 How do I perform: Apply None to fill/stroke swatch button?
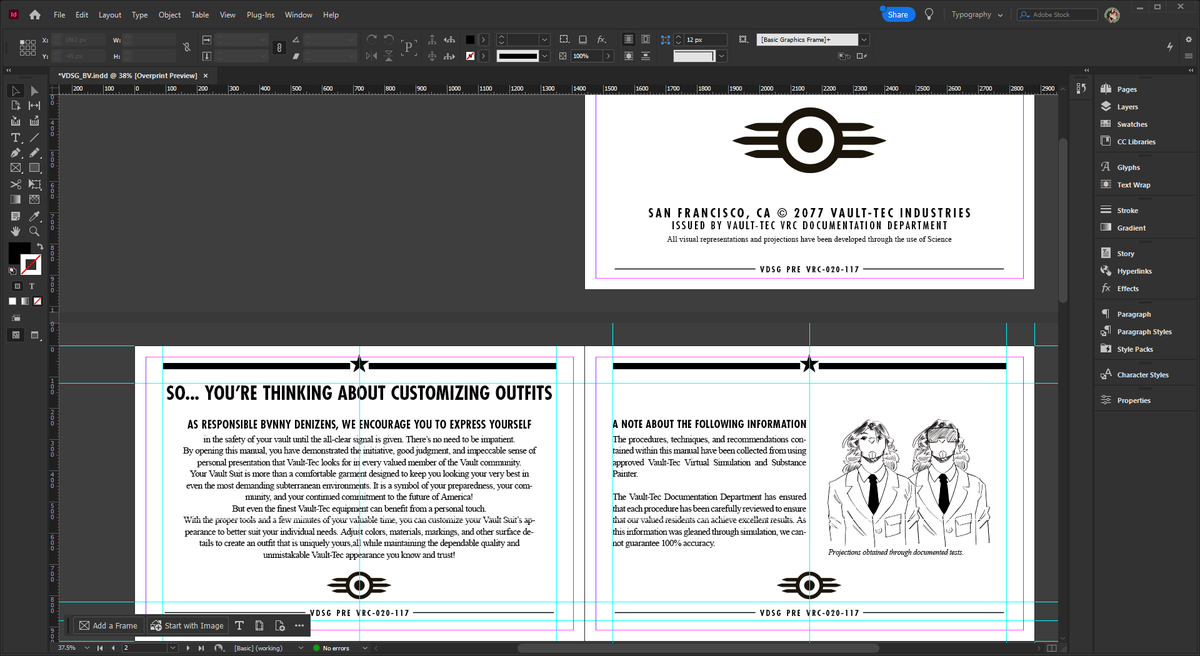[38, 300]
